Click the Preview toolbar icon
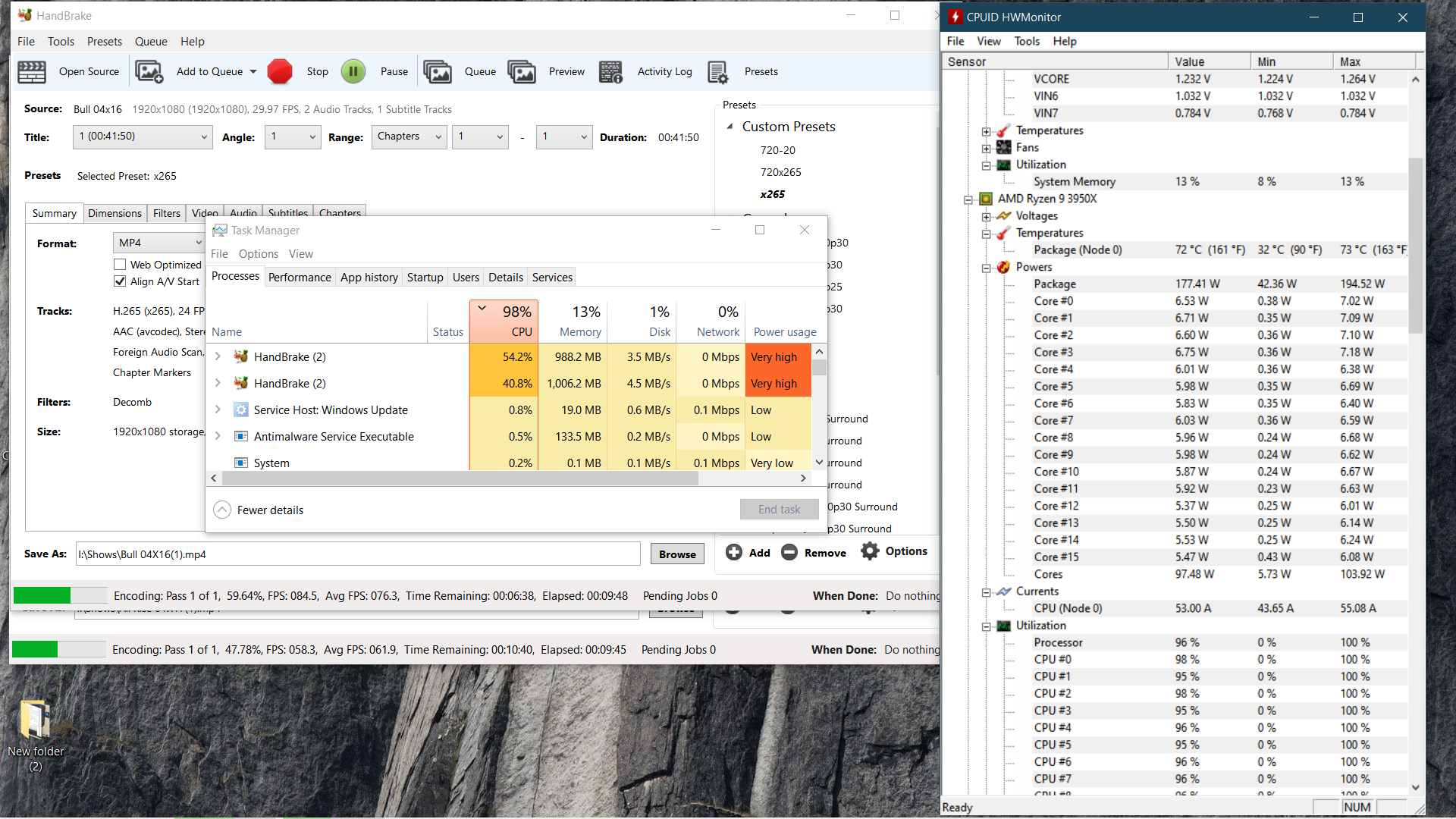 pyautogui.click(x=522, y=72)
